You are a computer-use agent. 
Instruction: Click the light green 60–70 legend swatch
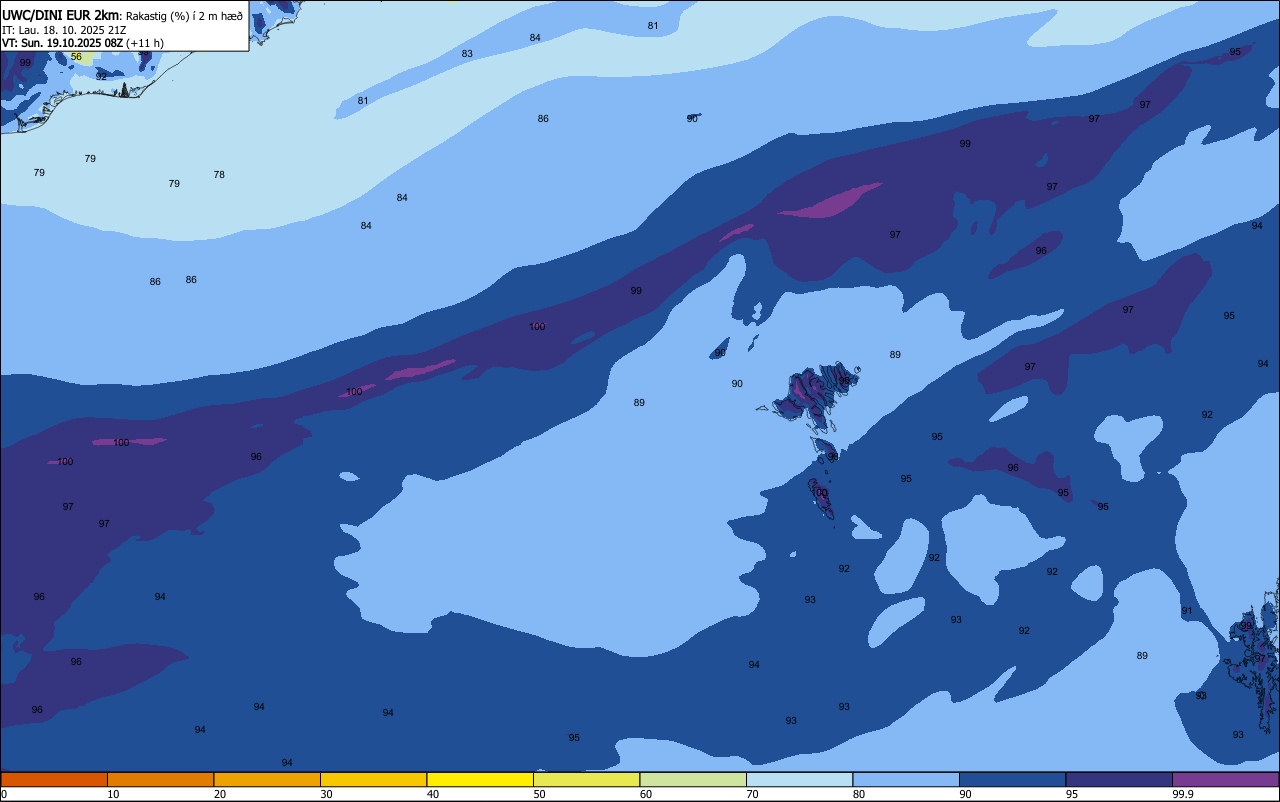[693, 779]
